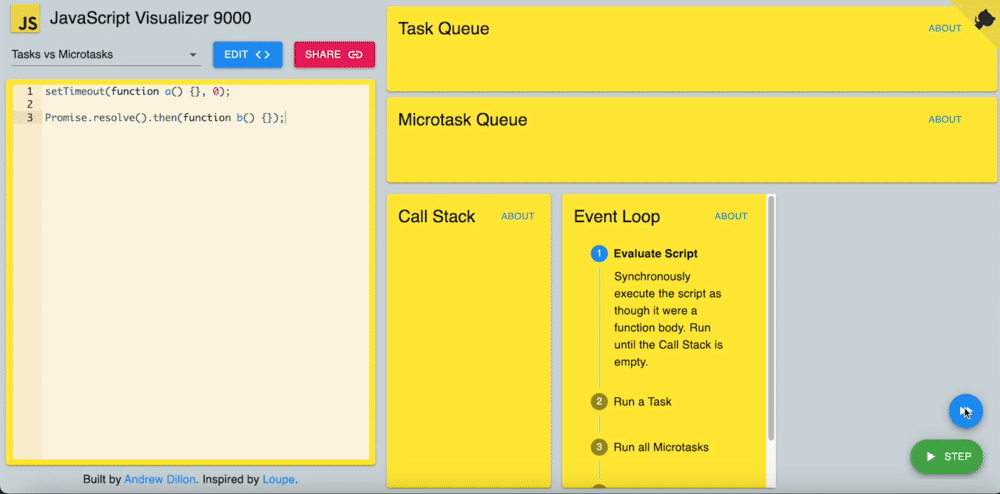Click the Event Loop panel scrollbar

[x=772, y=318]
